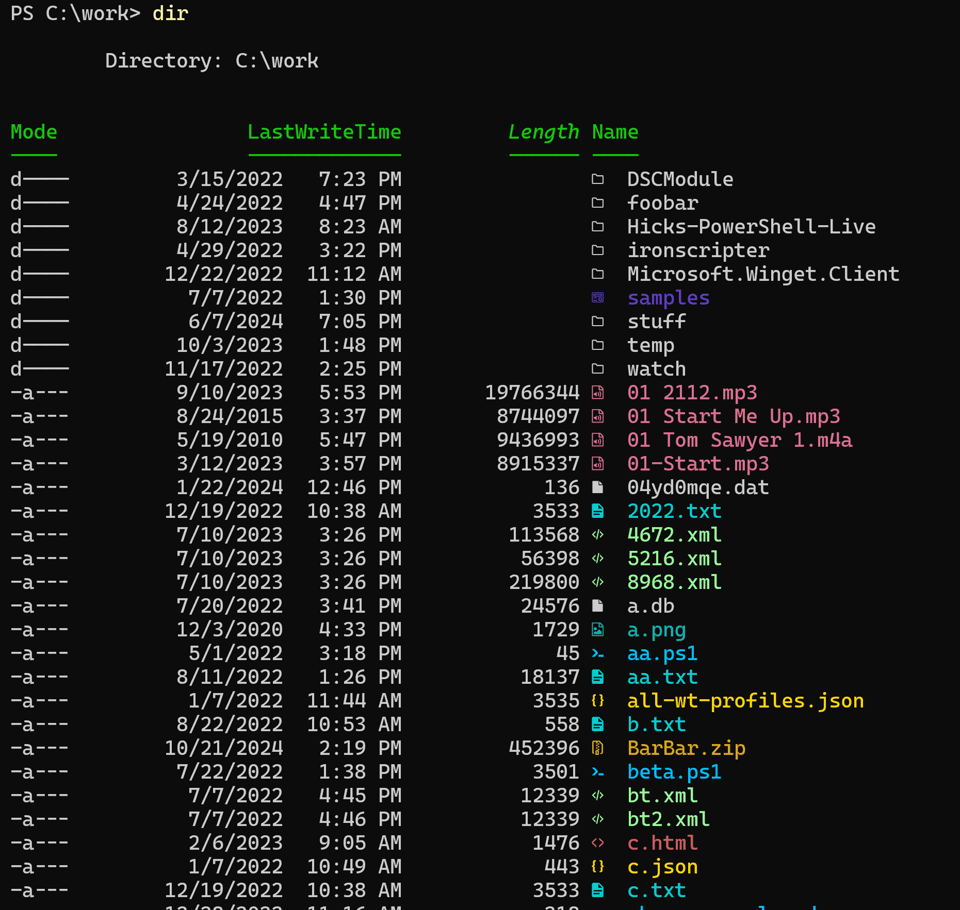Click the length value 19766344

point(532,393)
